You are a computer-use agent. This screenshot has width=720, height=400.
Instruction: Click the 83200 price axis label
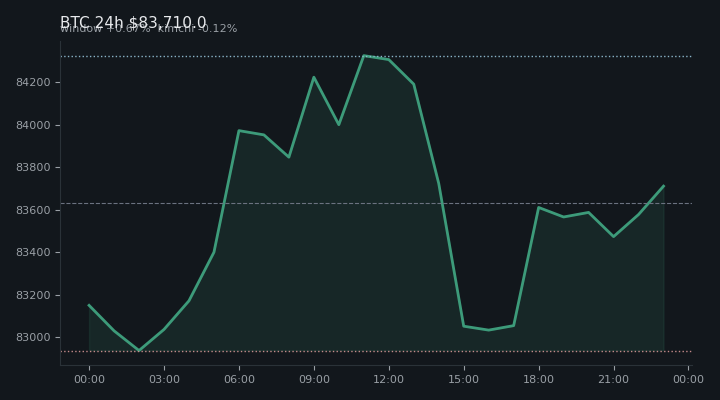[33, 295]
